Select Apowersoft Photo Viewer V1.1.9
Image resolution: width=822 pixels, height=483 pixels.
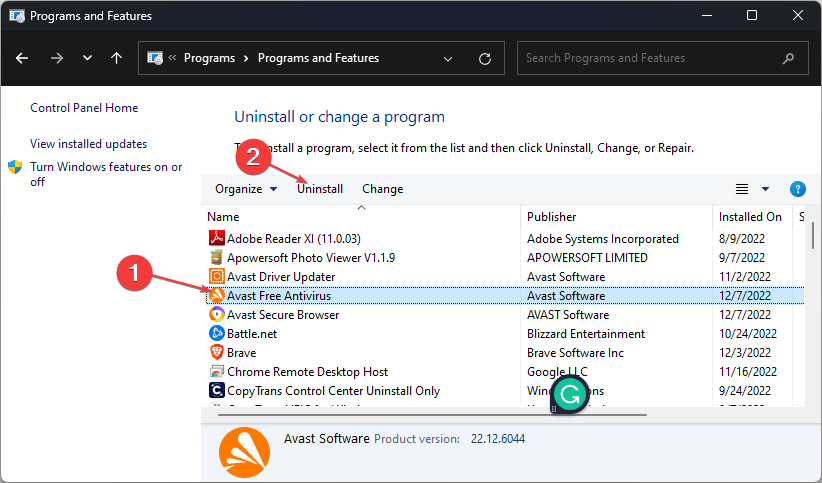click(x=311, y=258)
